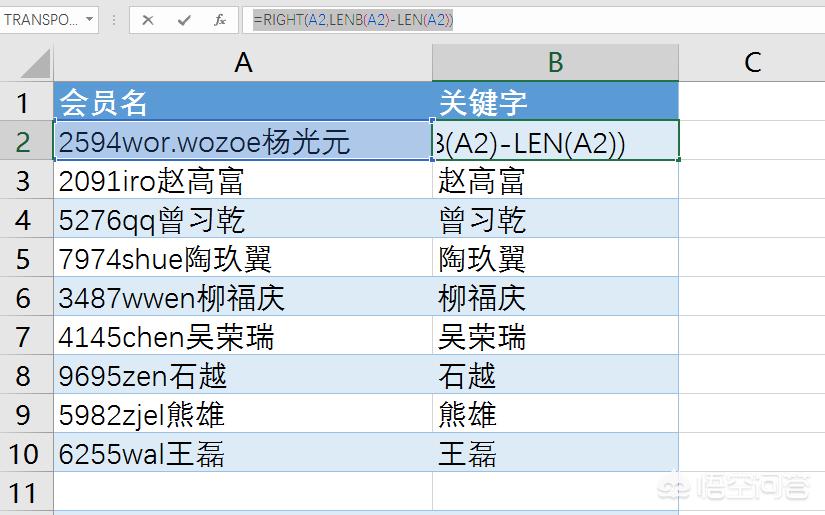Viewport: 825px width, 515px height.
Task: Select cell 陶玖翼 in column B
Action: 556,257
